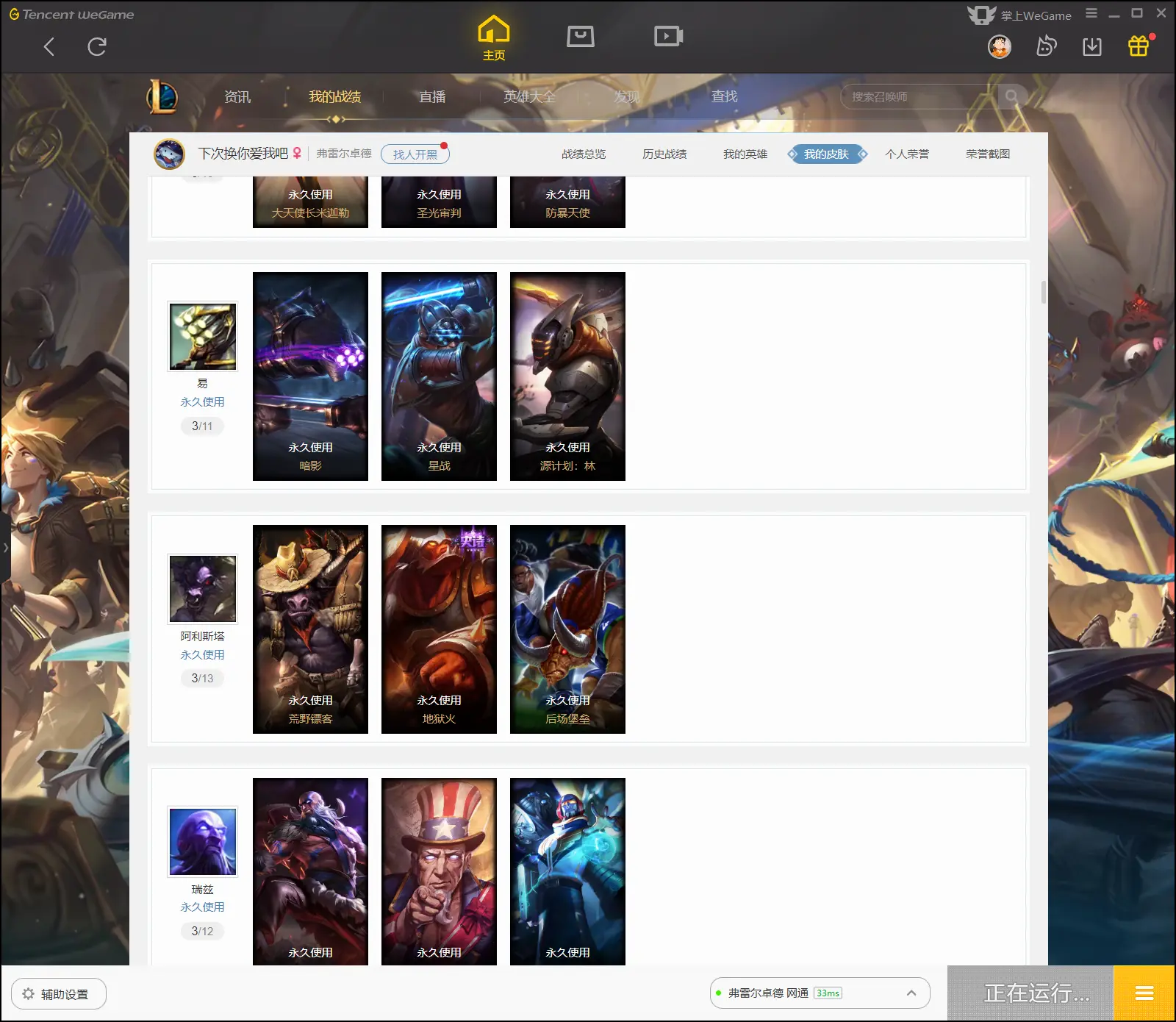Switch to 资讯 tab
1176x1022 pixels.
tap(237, 97)
